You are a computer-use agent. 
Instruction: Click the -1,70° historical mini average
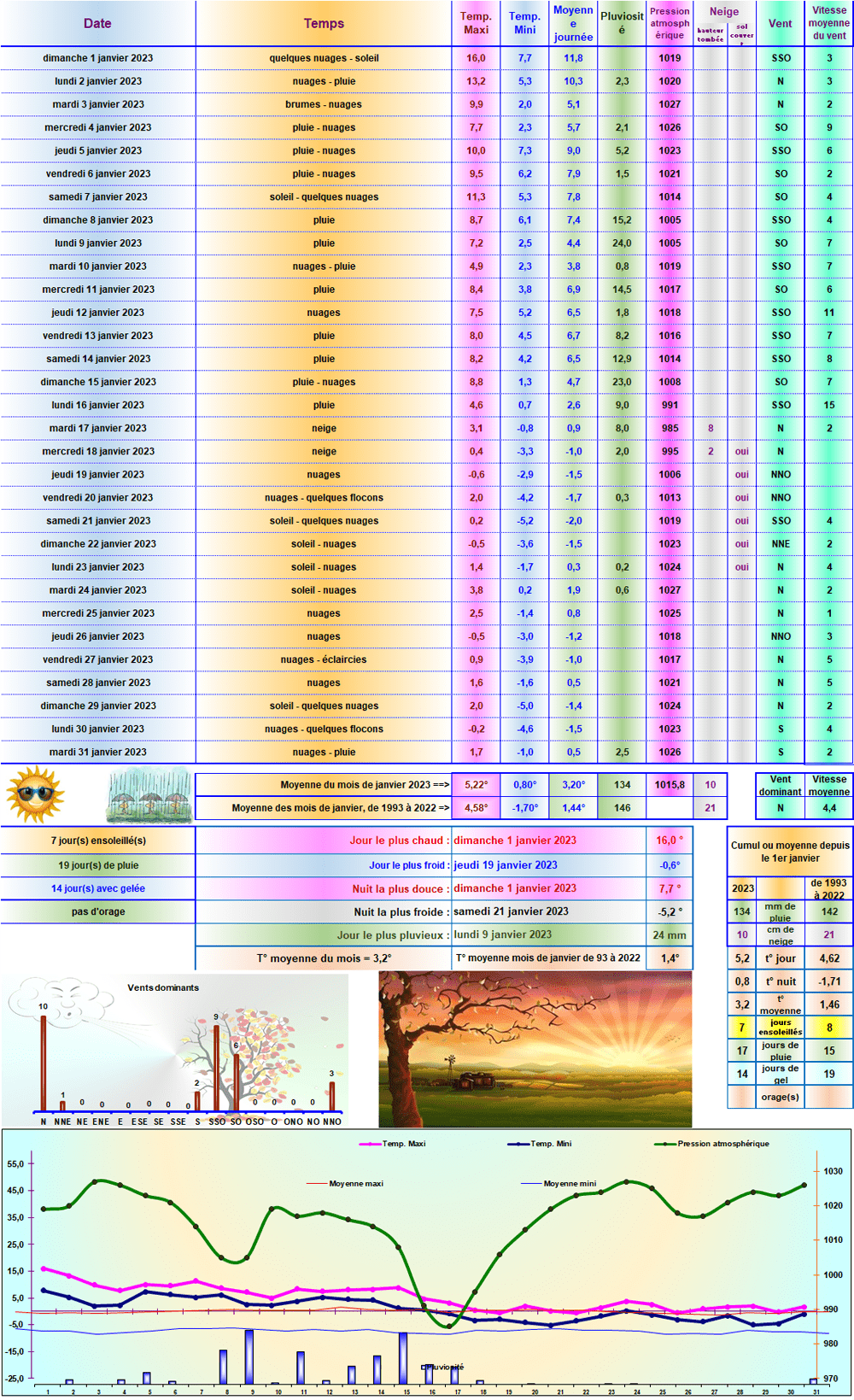[524, 807]
